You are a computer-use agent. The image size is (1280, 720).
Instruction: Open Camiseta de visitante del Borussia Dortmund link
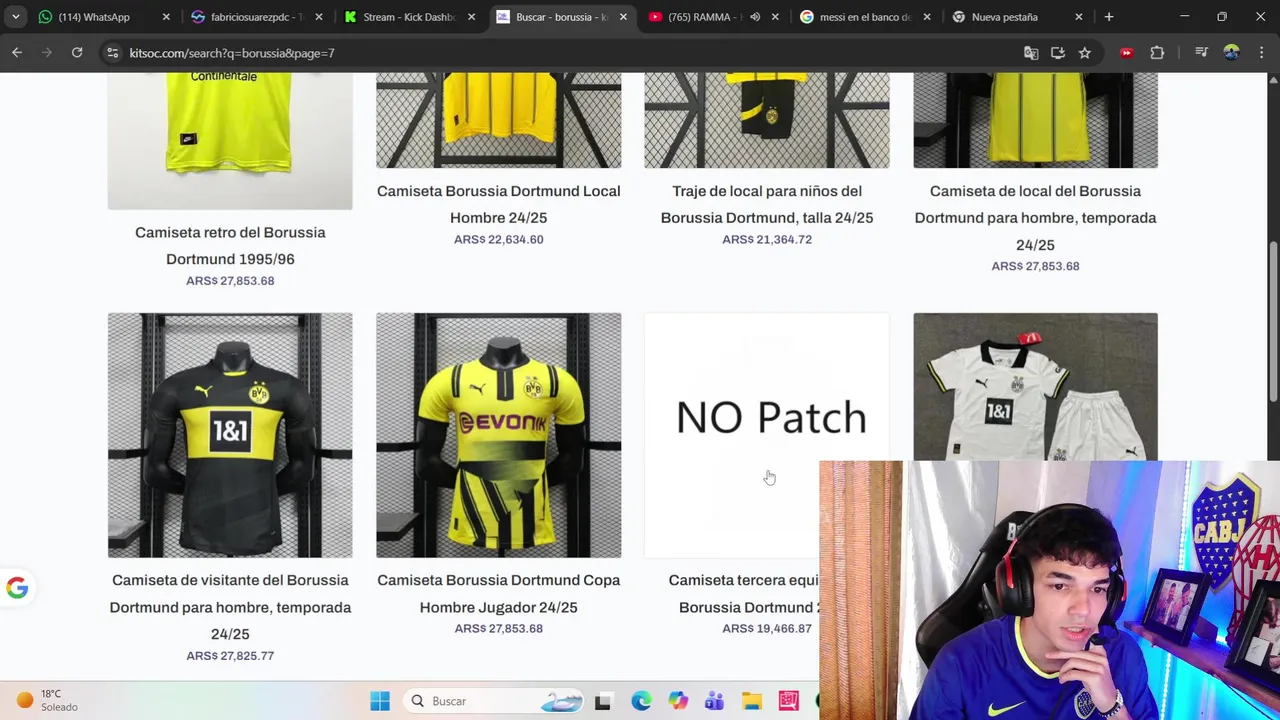230,606
